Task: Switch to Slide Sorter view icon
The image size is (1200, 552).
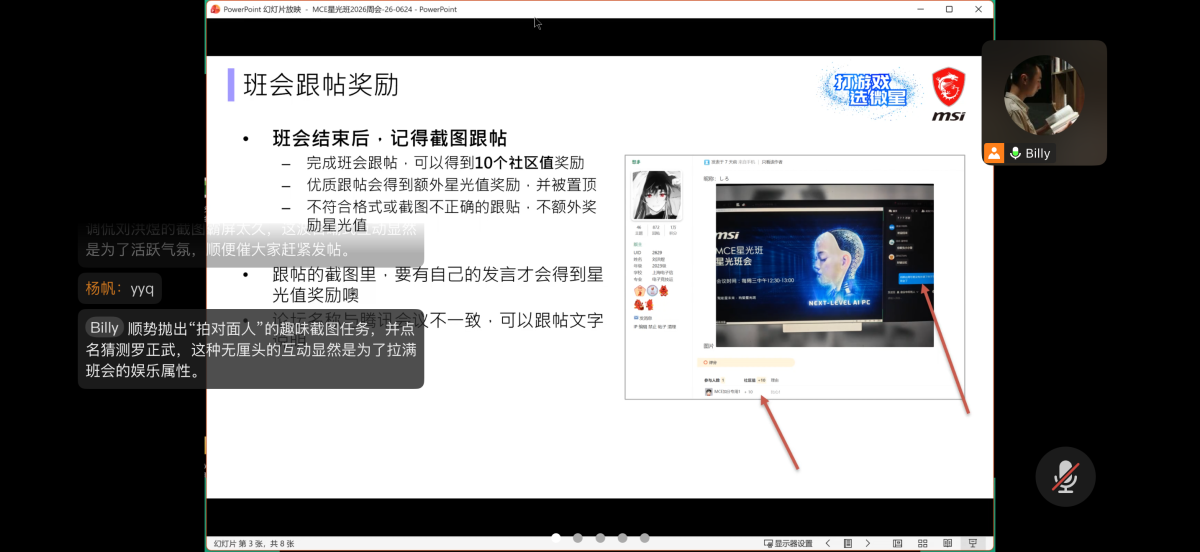Action: (922, 543)
